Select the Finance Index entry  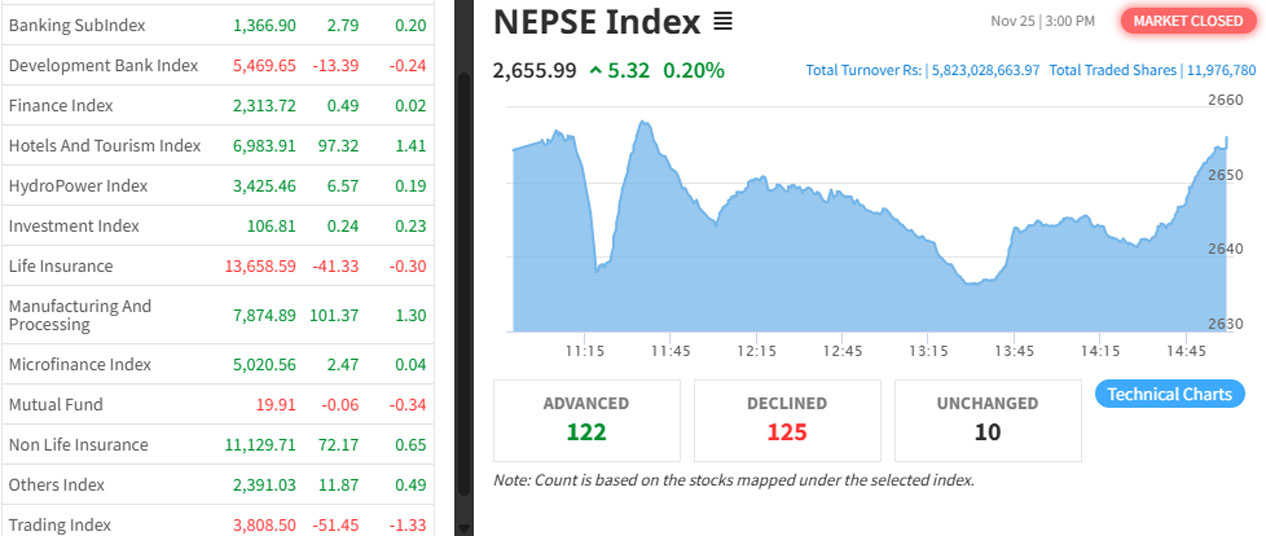(61, 105)
